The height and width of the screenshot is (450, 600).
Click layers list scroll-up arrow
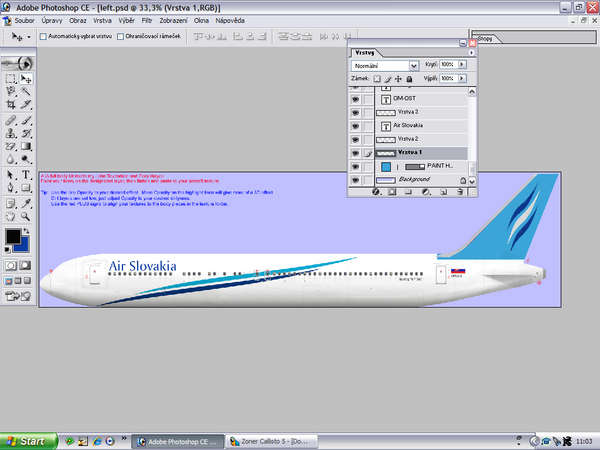[472, 91]
